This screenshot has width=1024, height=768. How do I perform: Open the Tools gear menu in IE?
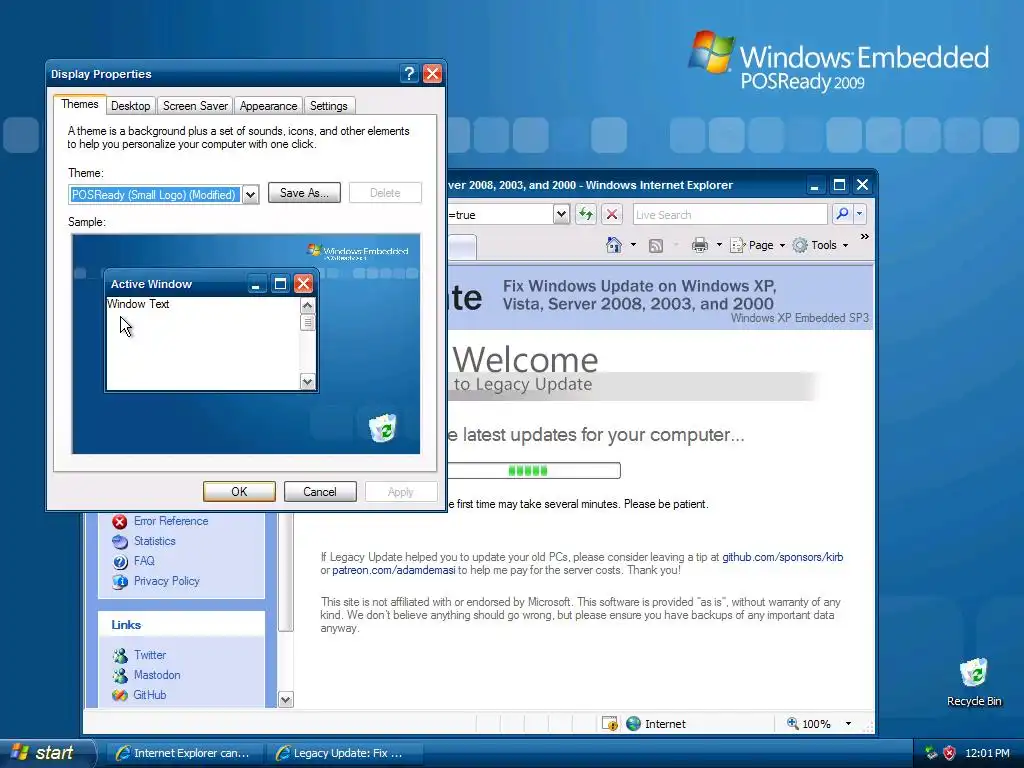(x=820, y=245)
